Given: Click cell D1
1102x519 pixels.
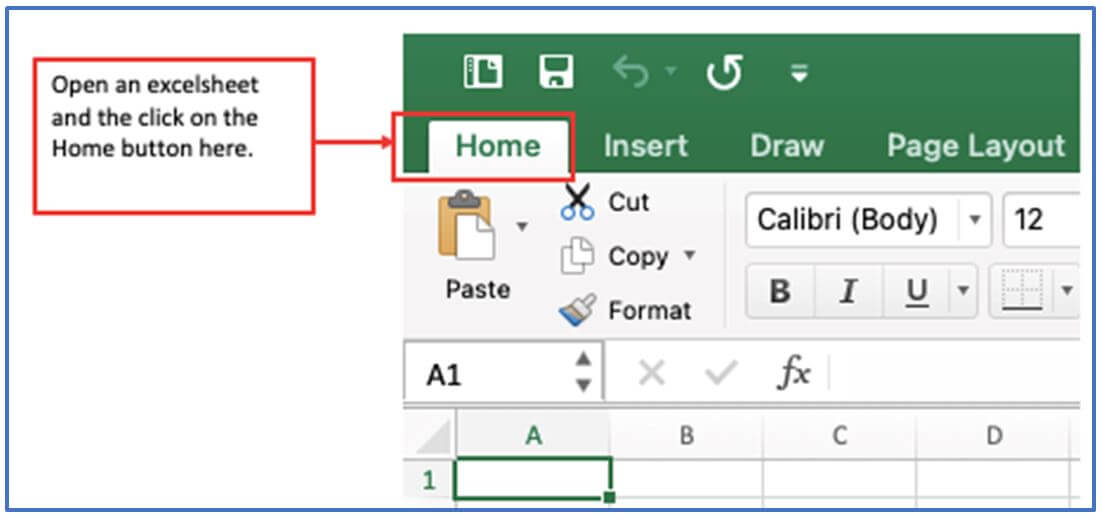Looking at the screenshot, I should coord(993,481).
